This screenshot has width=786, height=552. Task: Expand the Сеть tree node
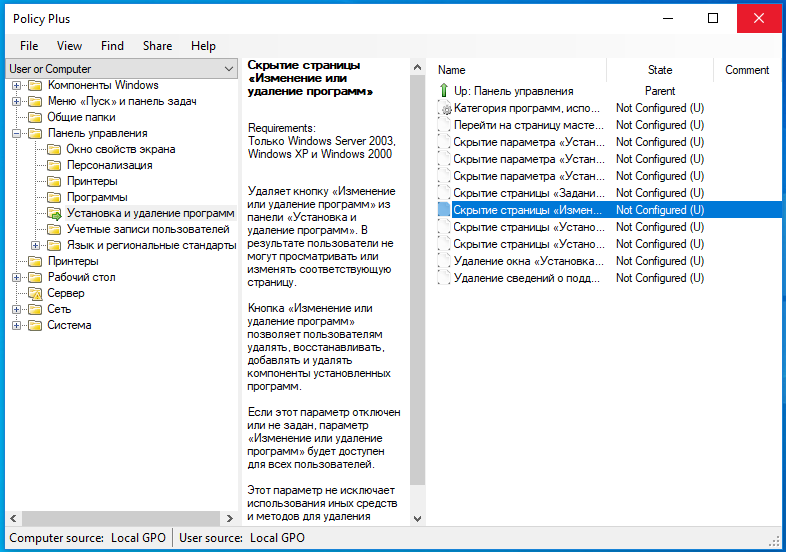[17, 310]
